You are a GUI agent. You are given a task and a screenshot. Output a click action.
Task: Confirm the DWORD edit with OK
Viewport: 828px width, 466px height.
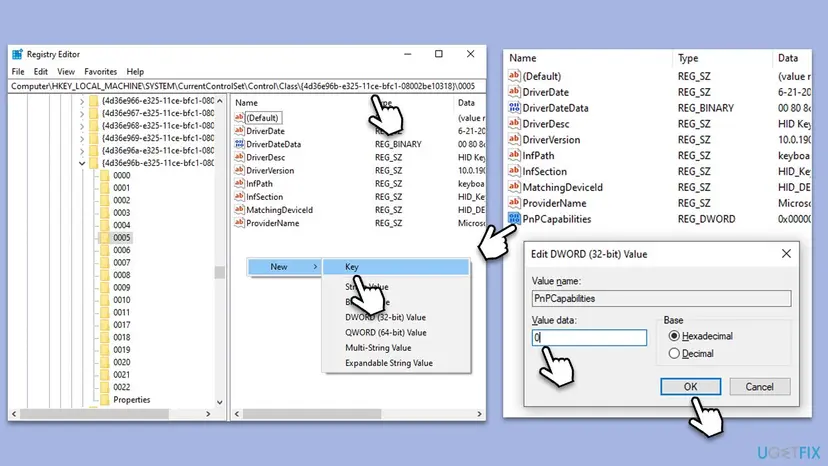click(690, 387)
